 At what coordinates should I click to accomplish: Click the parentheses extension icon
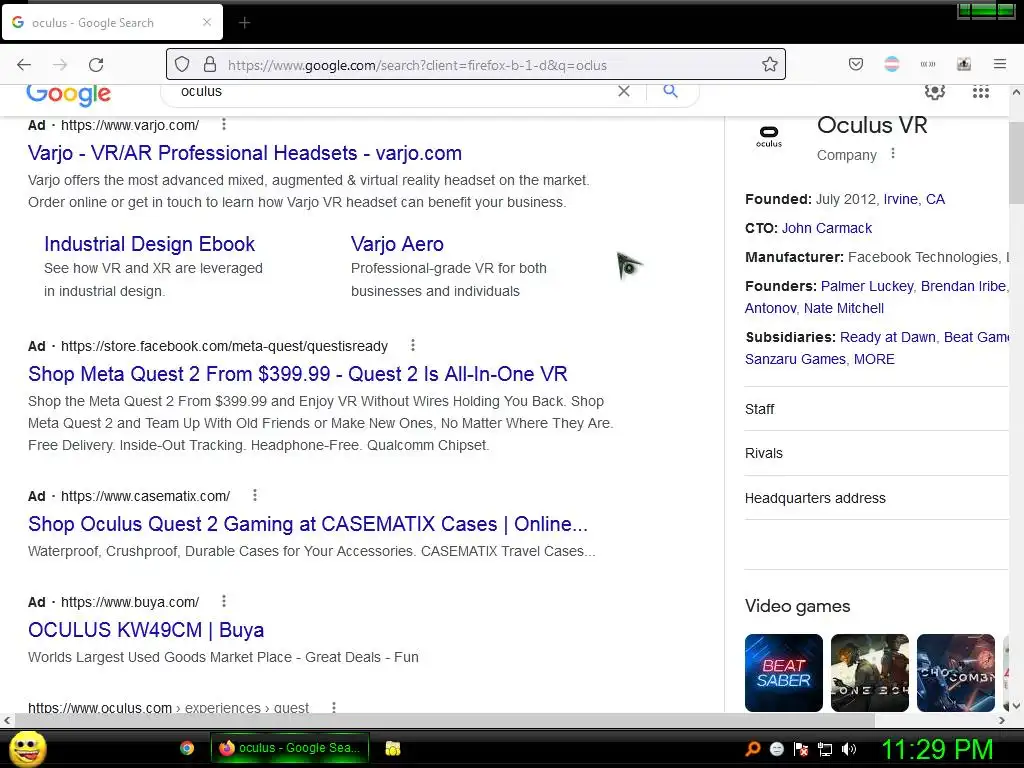click(927, 64)
